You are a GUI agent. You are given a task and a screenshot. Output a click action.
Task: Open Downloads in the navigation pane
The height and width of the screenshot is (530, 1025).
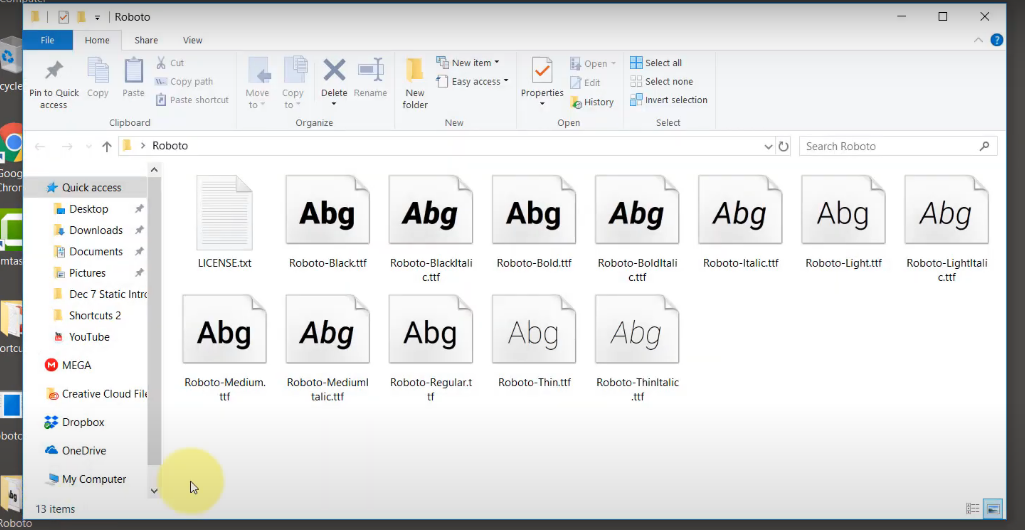(x=95, y=230)
